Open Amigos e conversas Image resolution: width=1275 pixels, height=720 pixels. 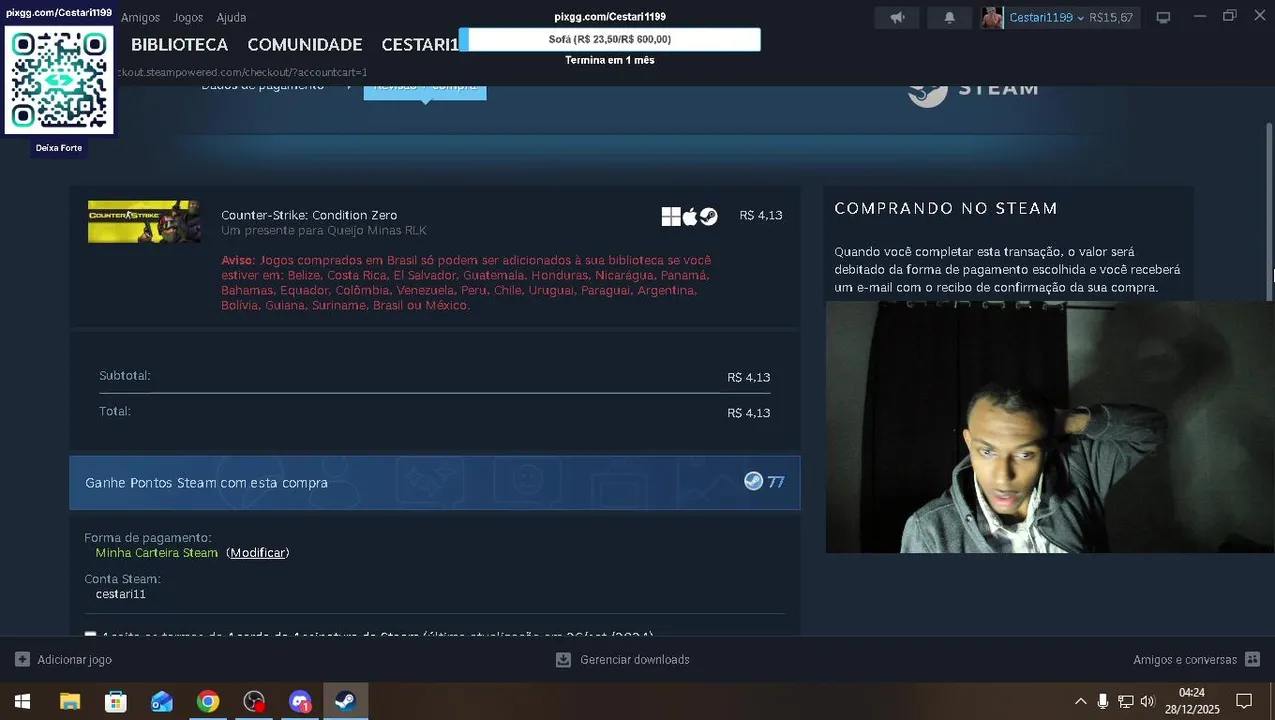coord(1185,660)
